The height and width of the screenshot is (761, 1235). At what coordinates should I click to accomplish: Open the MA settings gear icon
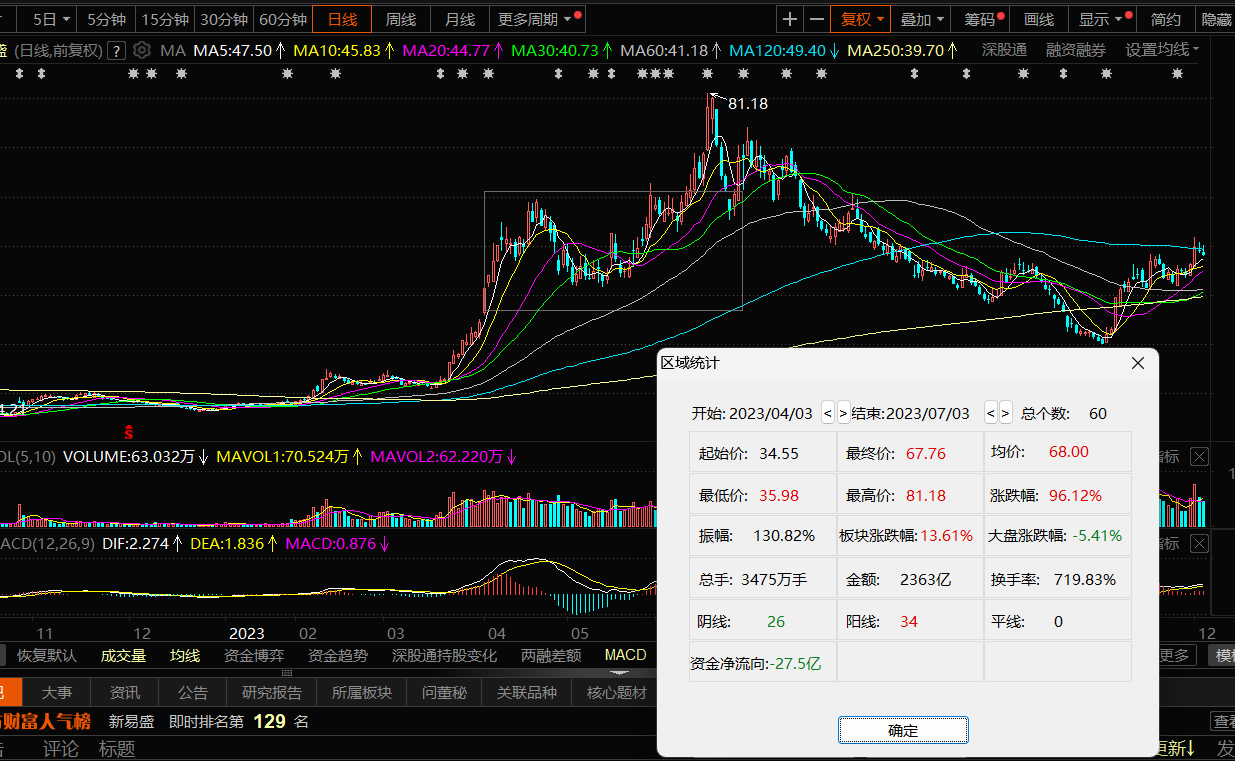pyautogui.click(x=142, y=50)
